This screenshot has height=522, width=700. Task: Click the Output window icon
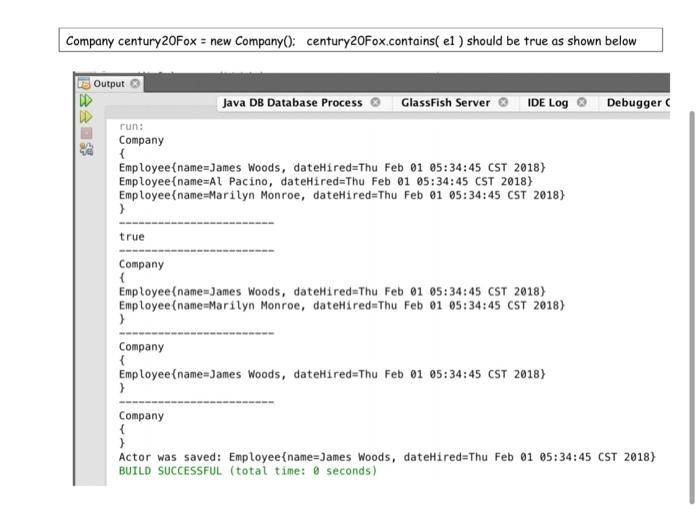coord(84,84)
